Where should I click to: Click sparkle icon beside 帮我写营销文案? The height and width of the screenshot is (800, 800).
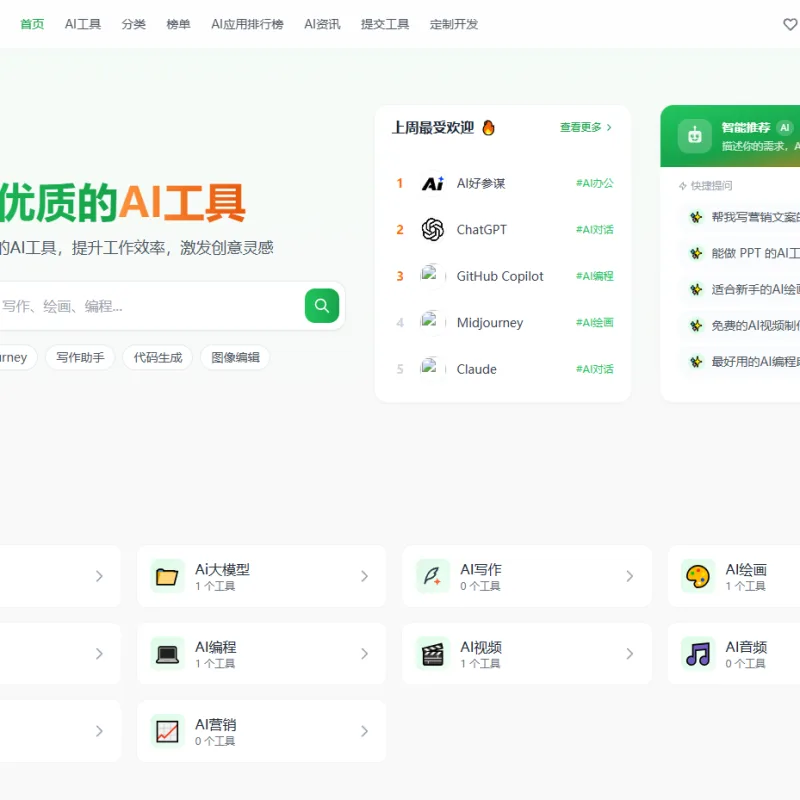696,217
